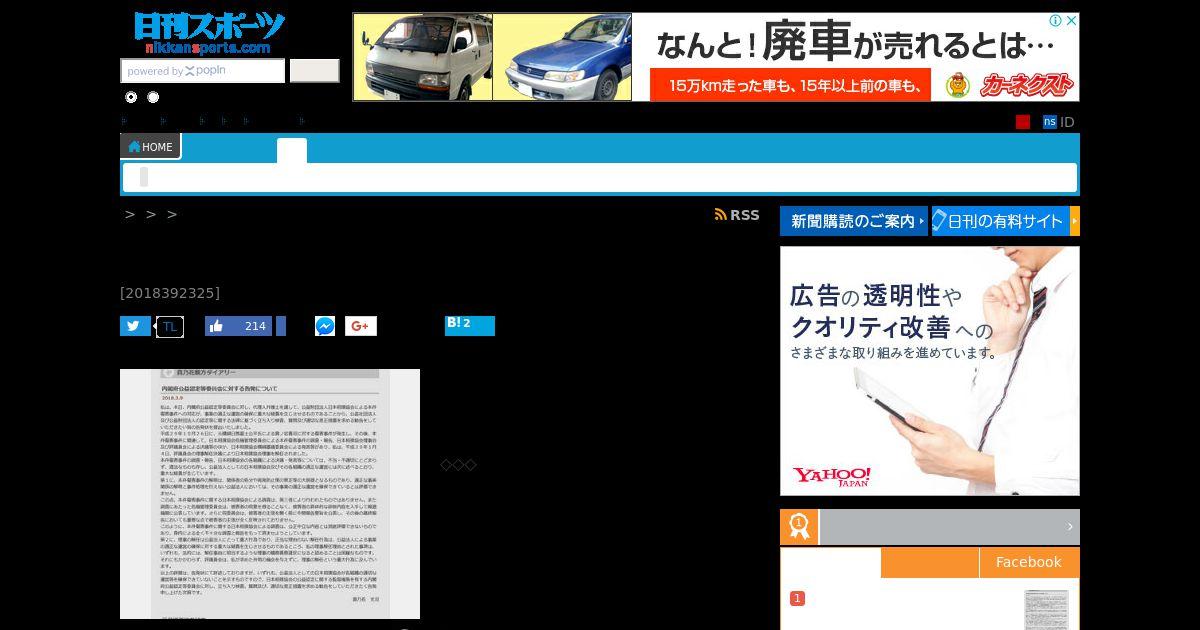The image size is (1200, 630).
Task: Open 新聞購読のご案内 banner
Action: coord(854,221)
